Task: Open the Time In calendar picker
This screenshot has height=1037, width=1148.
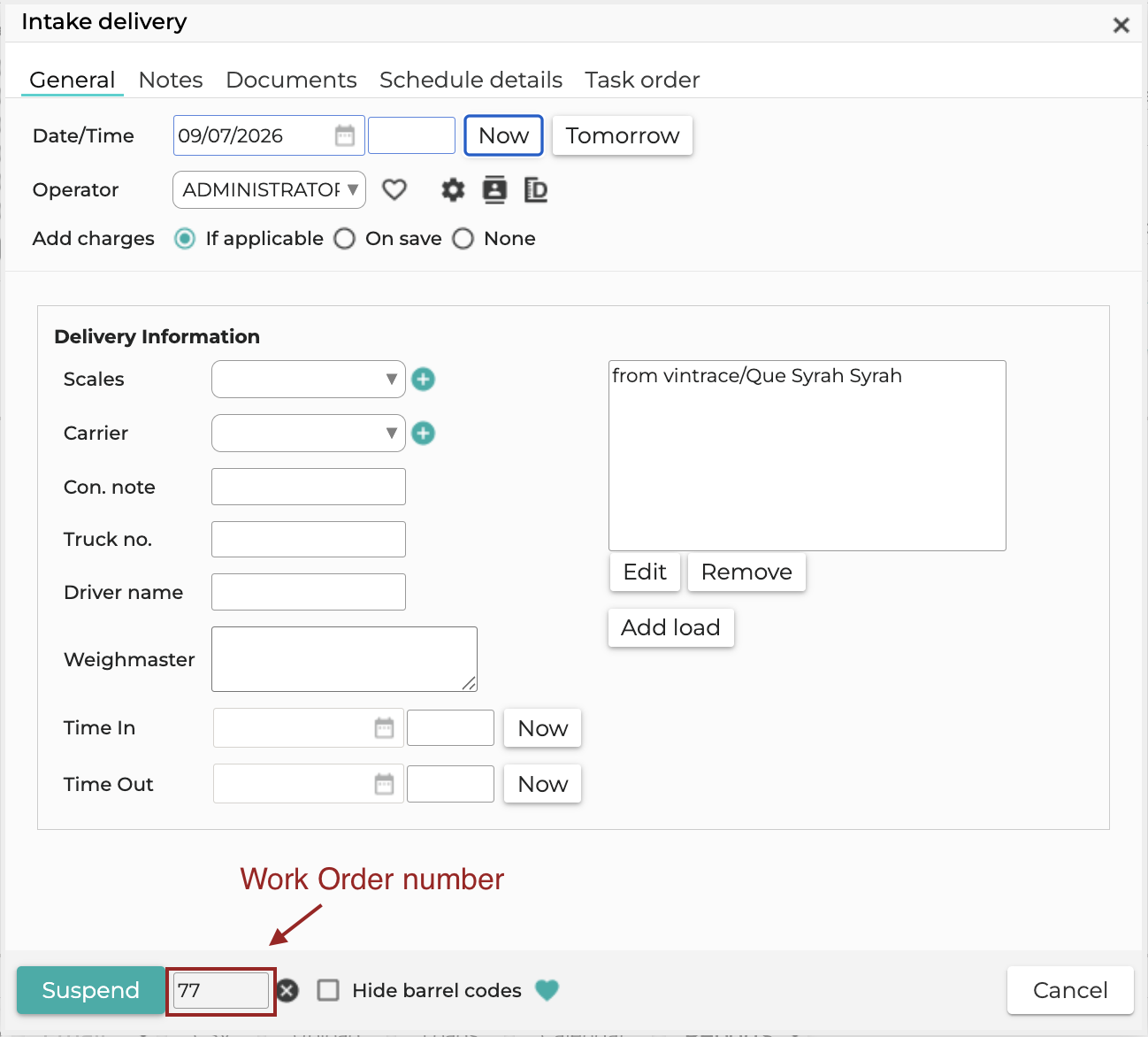Action: pos(384,728)
